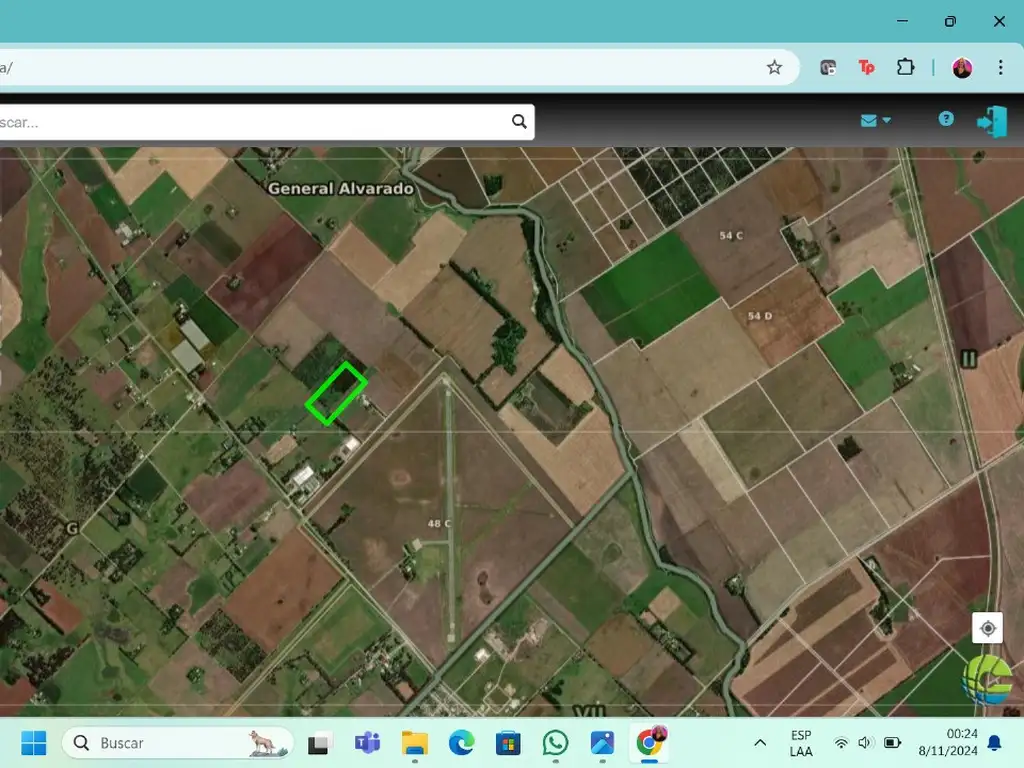Image resolution: width=1024 pixels, height=768 pixels.
Task: Click the magnifier icon in the map search box
Action: tap(519, 122)
